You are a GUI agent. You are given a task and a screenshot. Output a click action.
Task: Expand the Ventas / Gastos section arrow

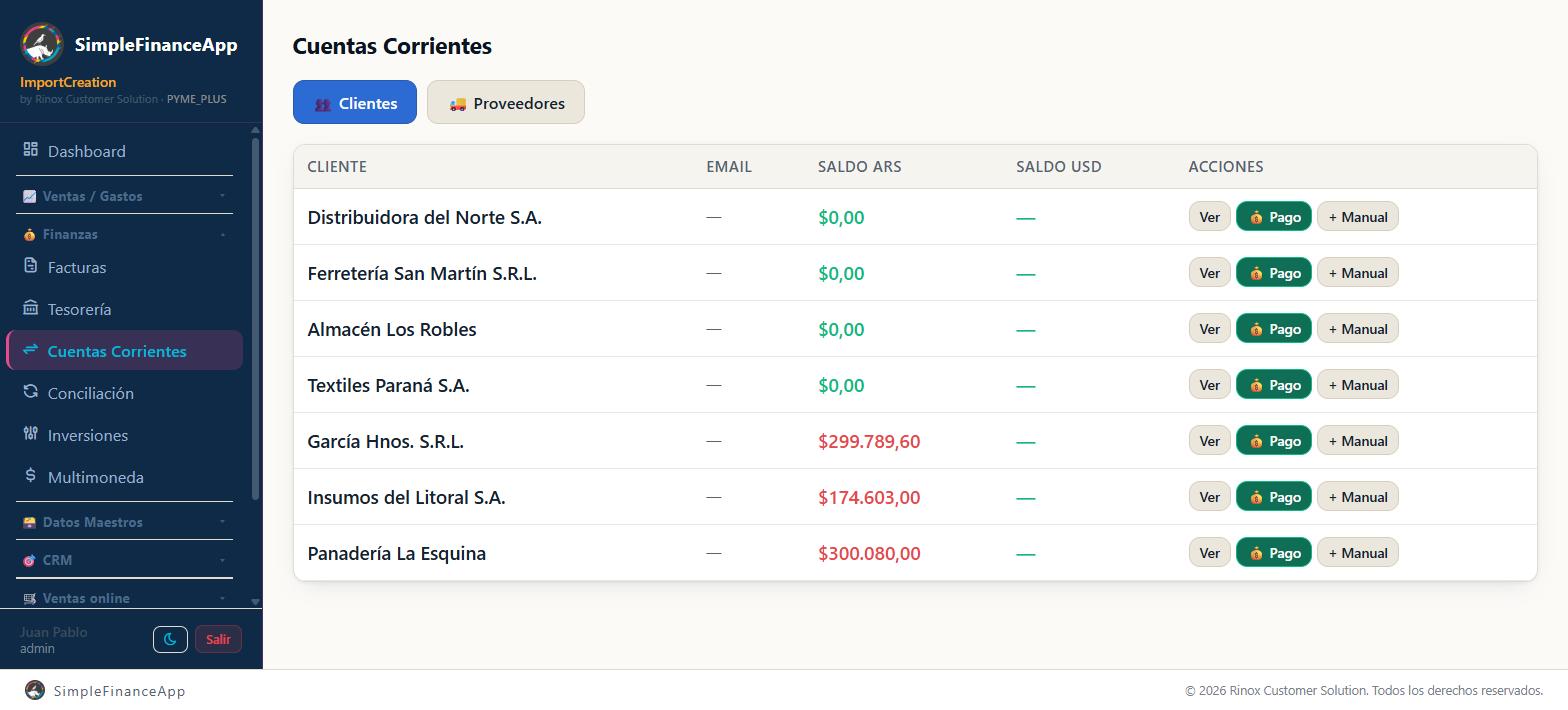[222, 196]
